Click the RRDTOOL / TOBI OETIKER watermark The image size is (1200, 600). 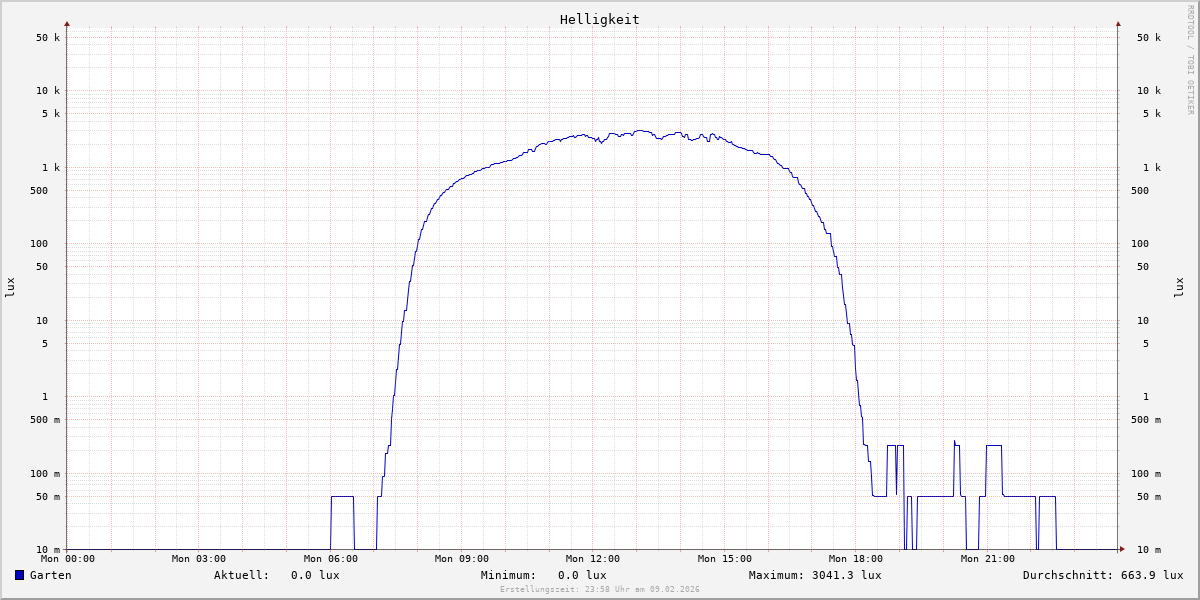click(x=1190, y=60)
